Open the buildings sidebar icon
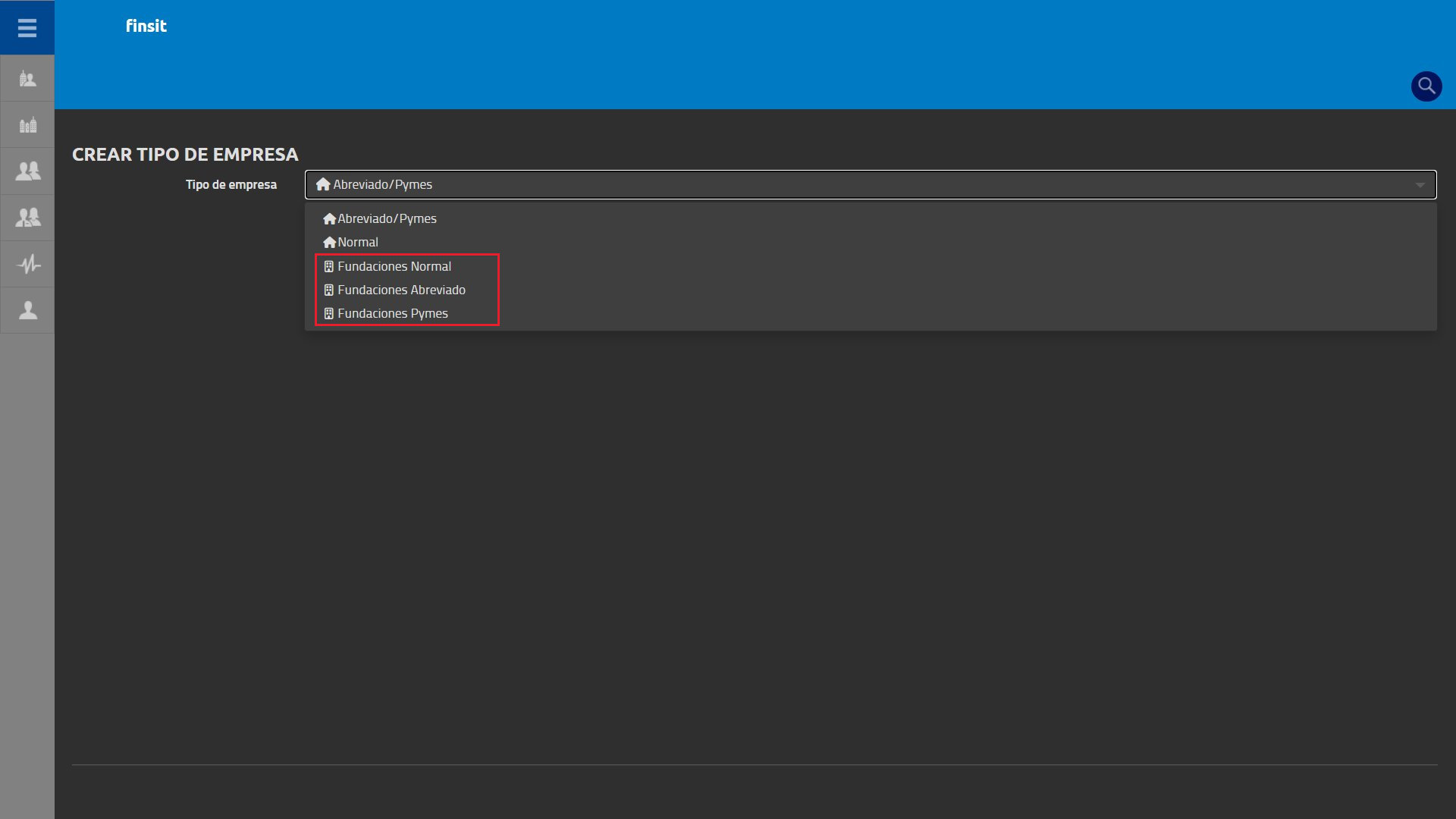This screenshot has width=1456, height=819. (27, 125)
